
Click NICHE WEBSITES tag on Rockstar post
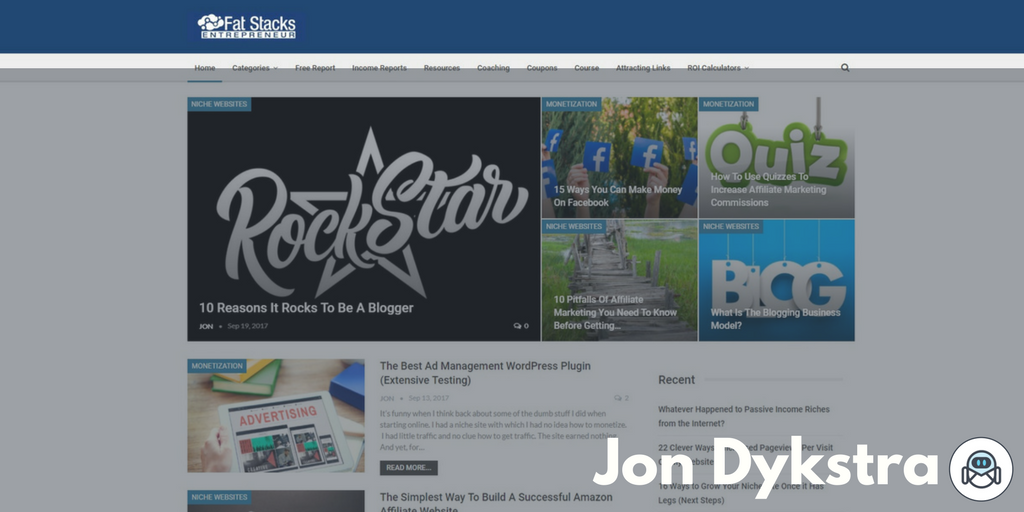coord(219,104)
